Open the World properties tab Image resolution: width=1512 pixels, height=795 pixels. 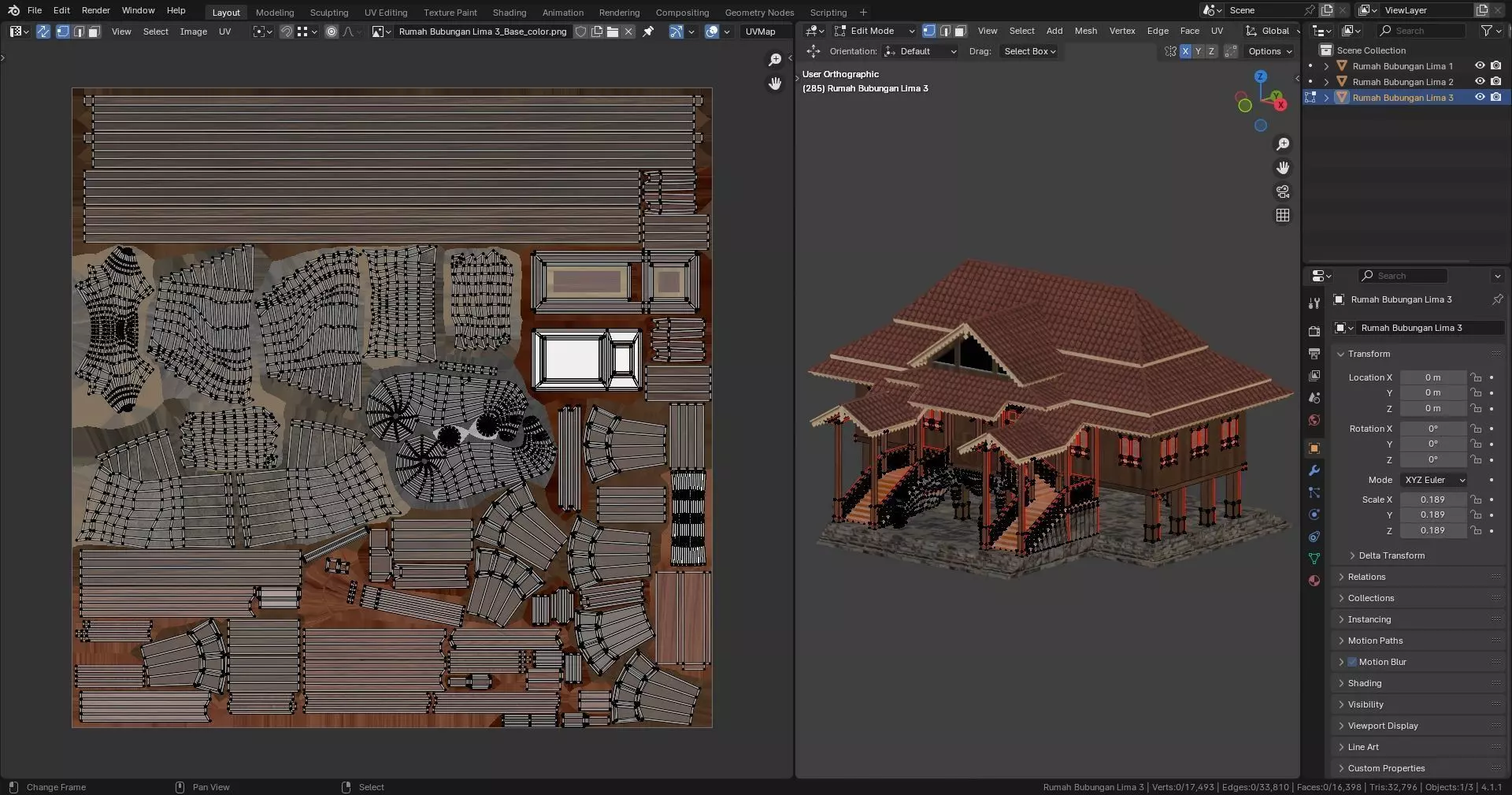pos(1314,420)
